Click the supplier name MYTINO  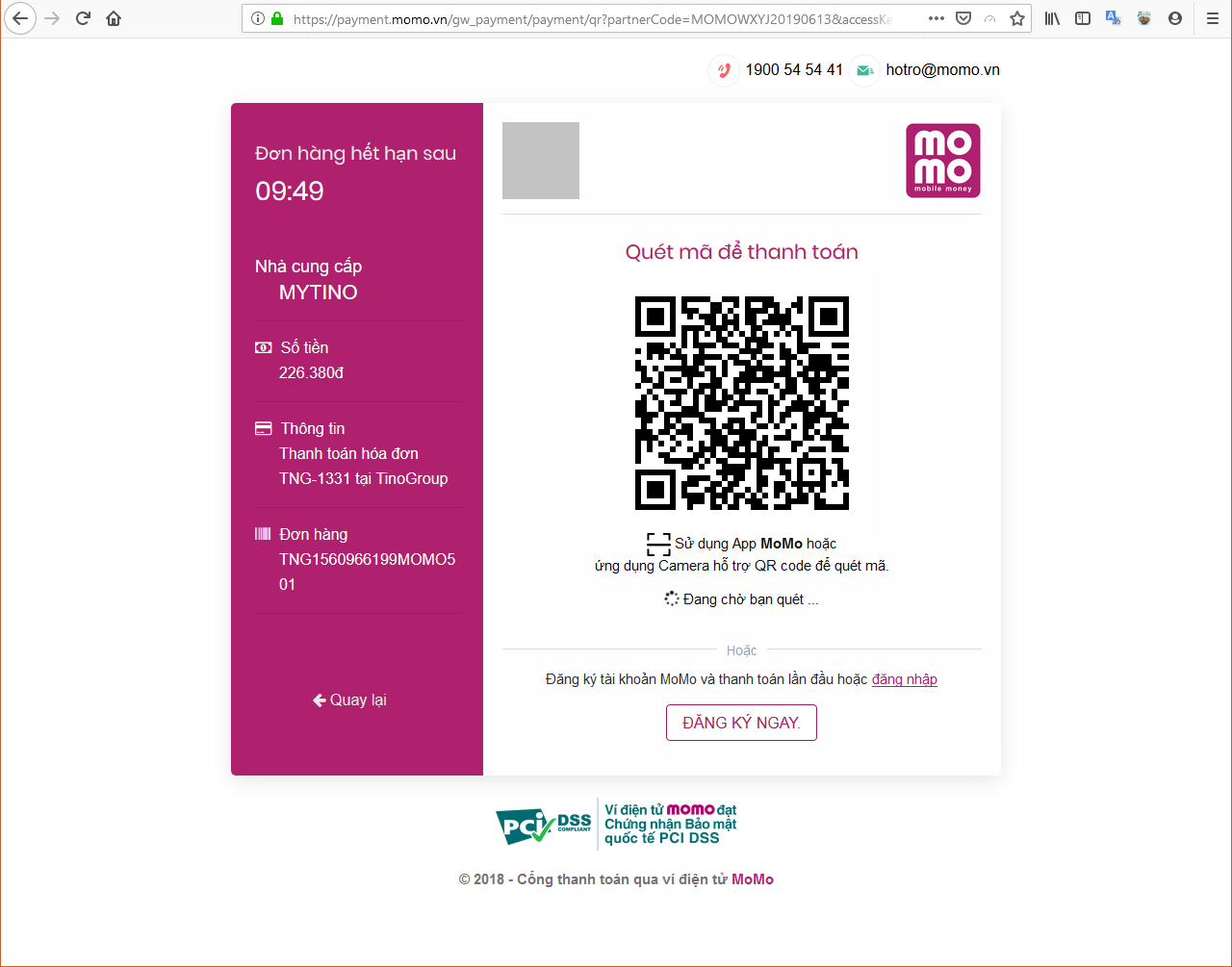(319, 293)
